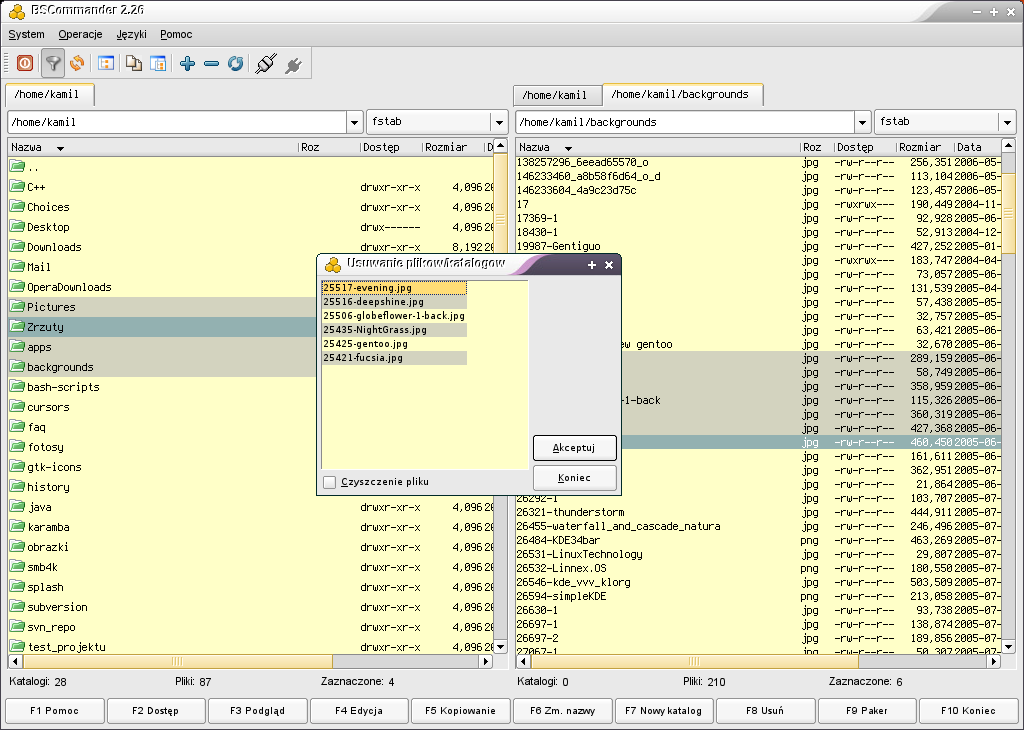Click the copy documents toolbar icon

tap(133, 63)
